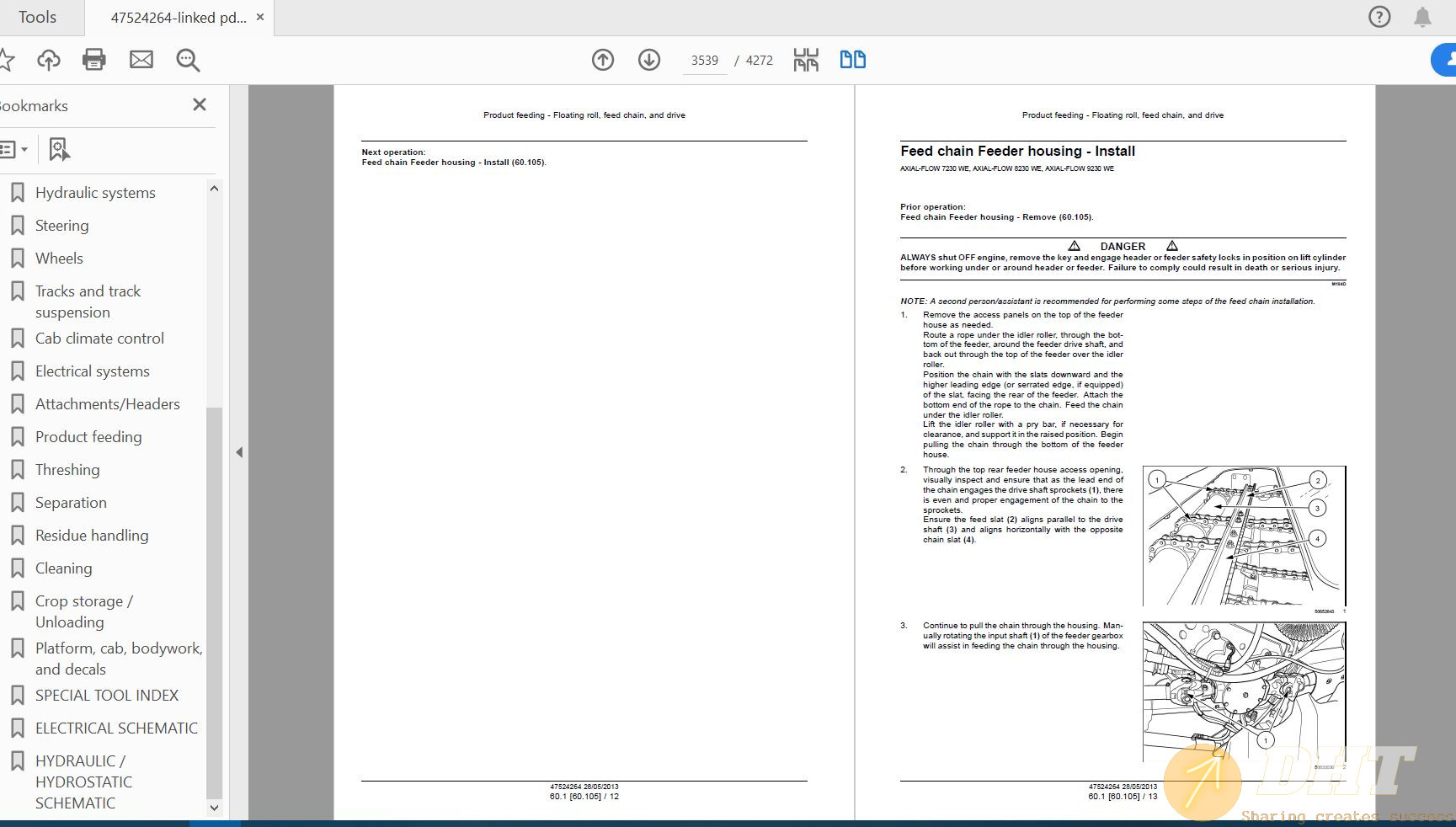Click the bookmark icon beside Steering
Screen dimensions: 1456x827
click(x=17, y=226)
